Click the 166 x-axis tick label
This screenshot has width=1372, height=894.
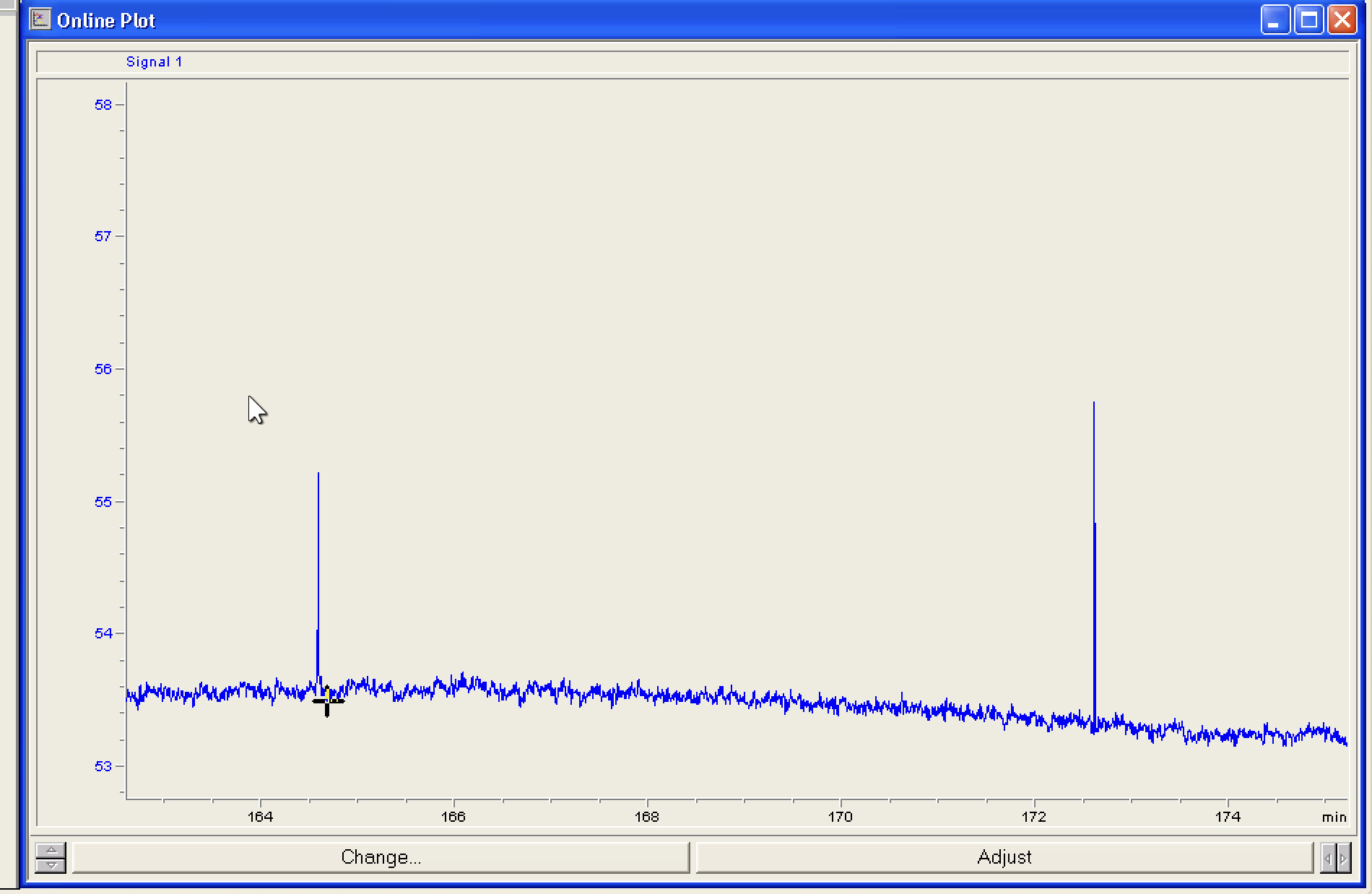click(x=453, y=817)
